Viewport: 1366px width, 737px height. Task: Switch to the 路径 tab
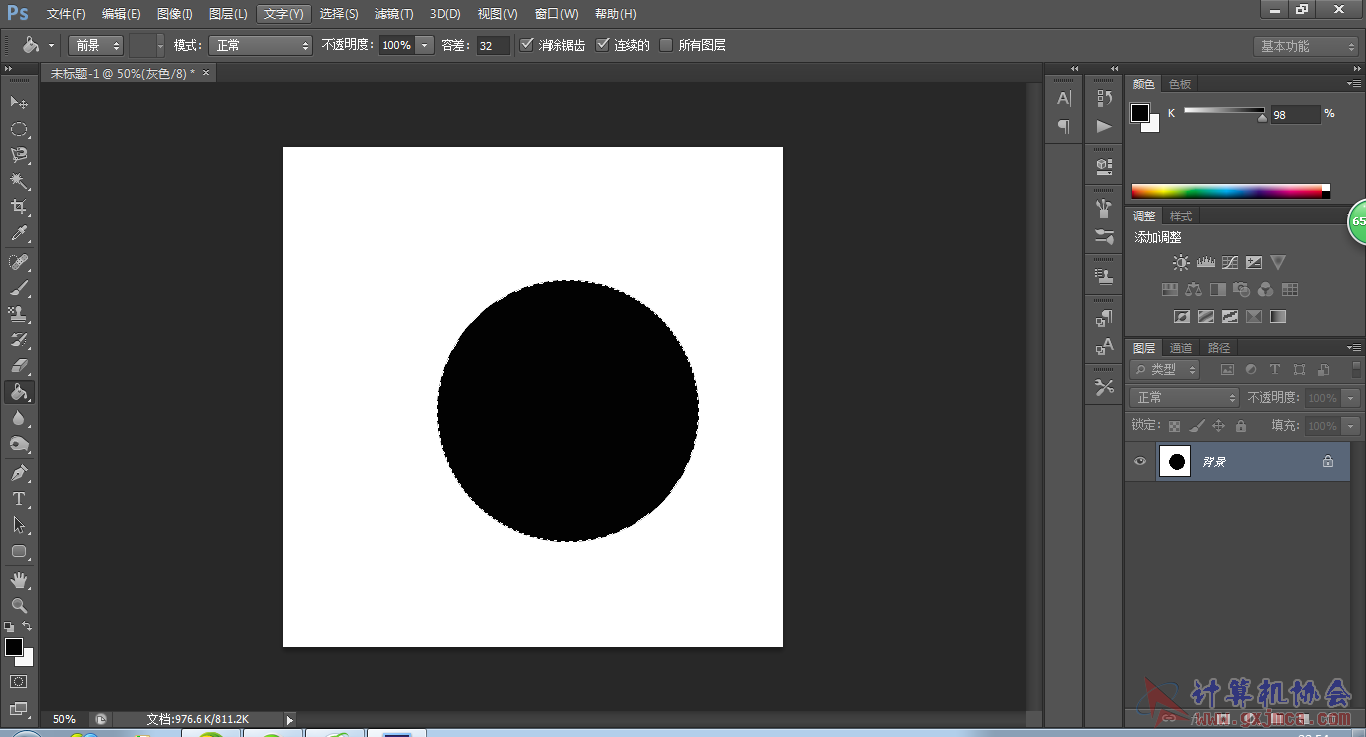pyautogui.click(x=1219, y=348)
